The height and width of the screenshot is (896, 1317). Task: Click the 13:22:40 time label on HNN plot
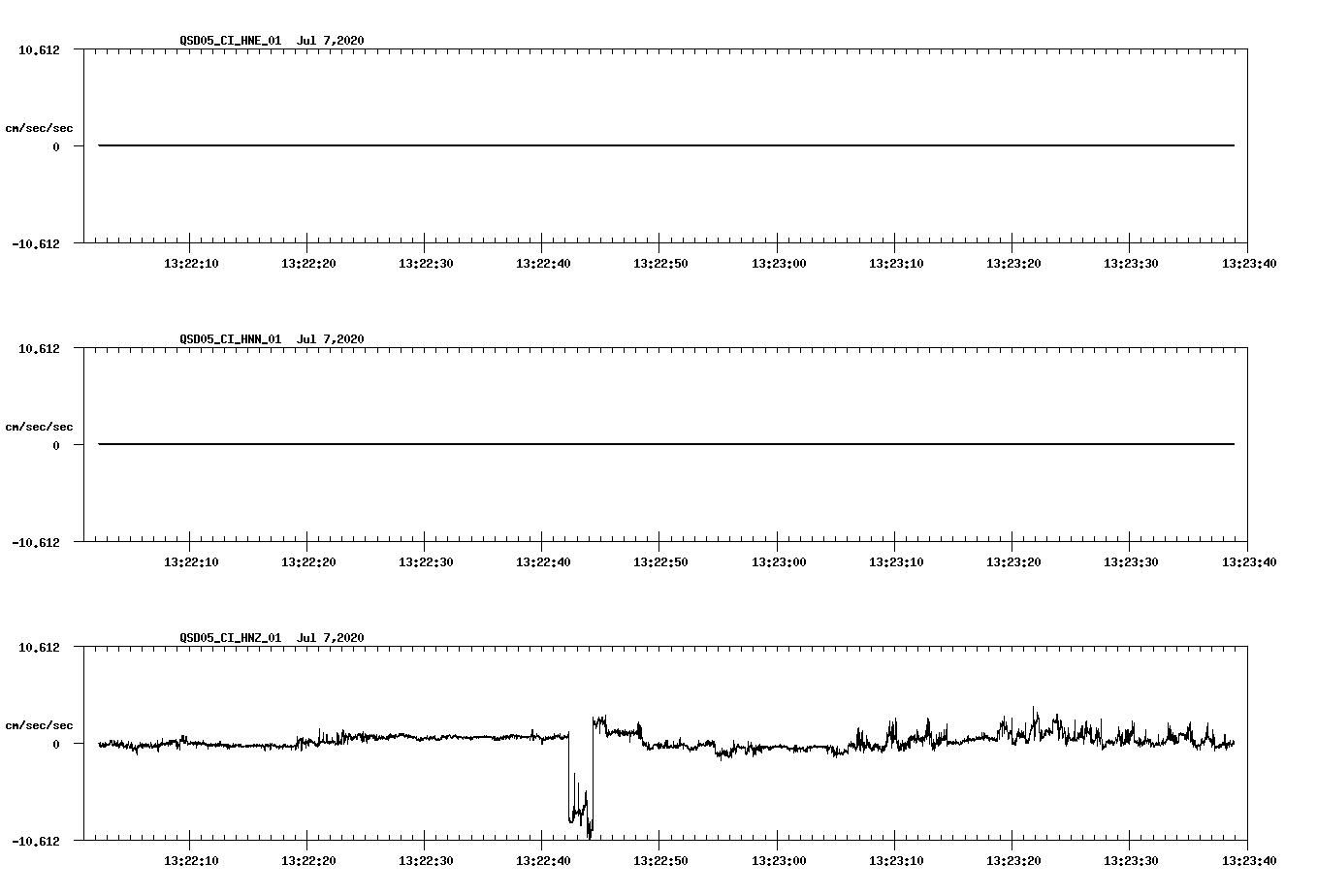click(x=543, y=562)
